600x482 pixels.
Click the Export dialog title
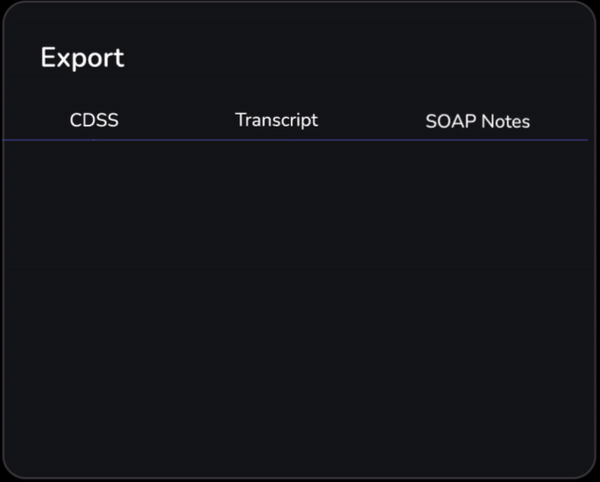pyautogui.click(x=82, y=57)
